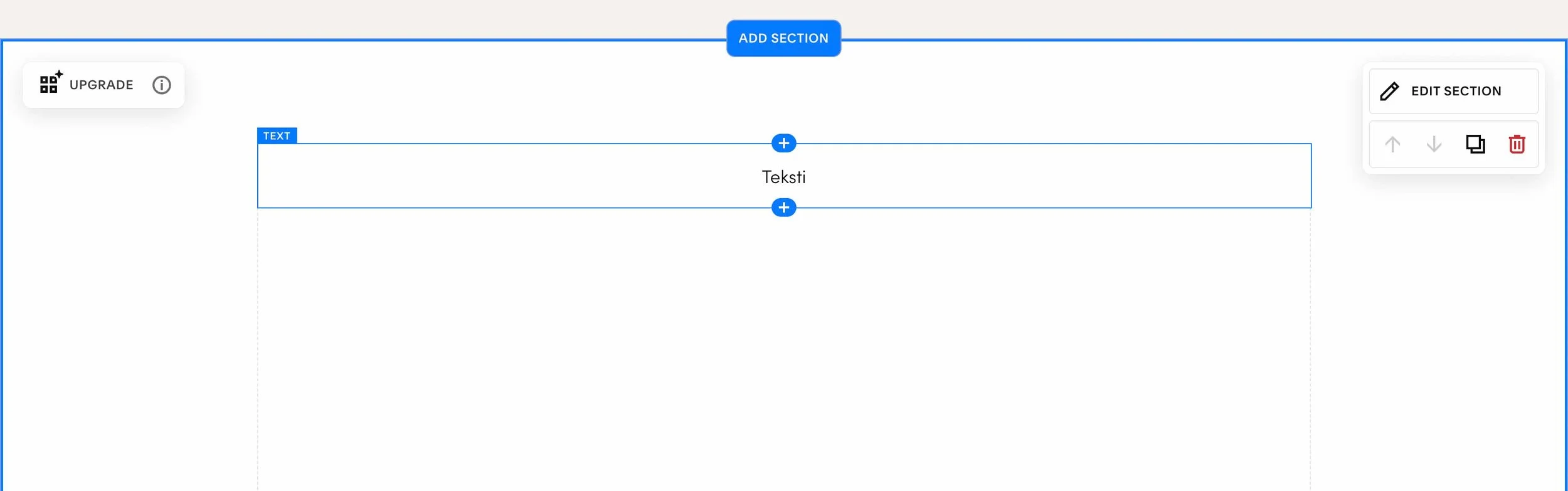Viewport: 1568px width, 491px height.
Task: Click gray page background above the section
Action: pos(376,18)
